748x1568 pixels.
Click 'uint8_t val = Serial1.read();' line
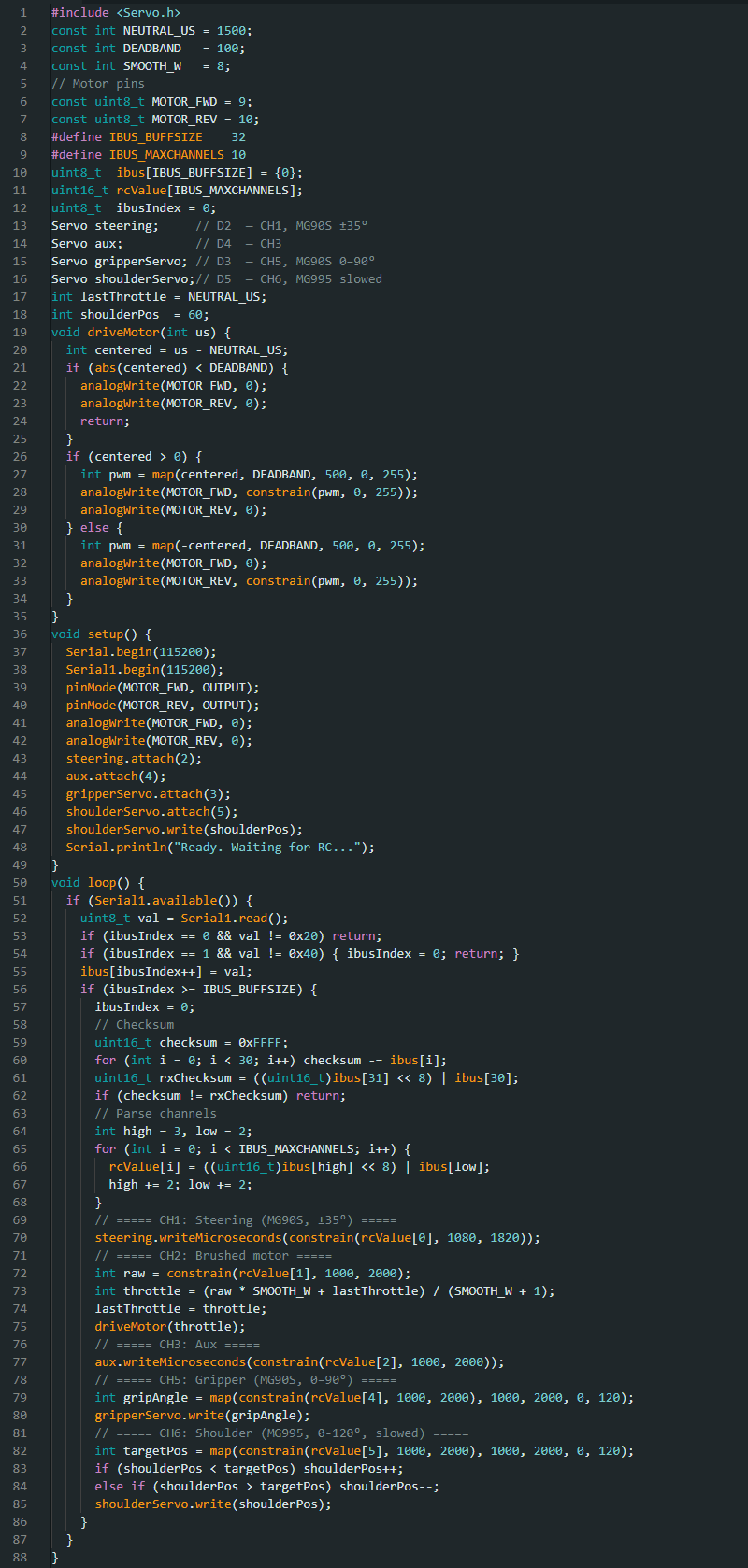tap(184, 919)
